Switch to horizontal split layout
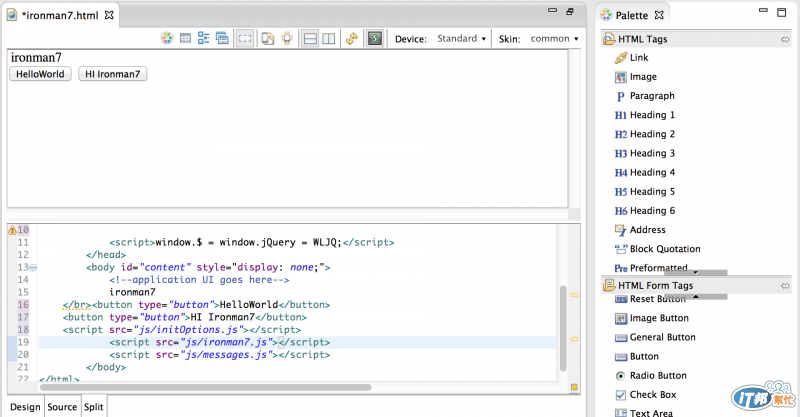 [310, 38]
